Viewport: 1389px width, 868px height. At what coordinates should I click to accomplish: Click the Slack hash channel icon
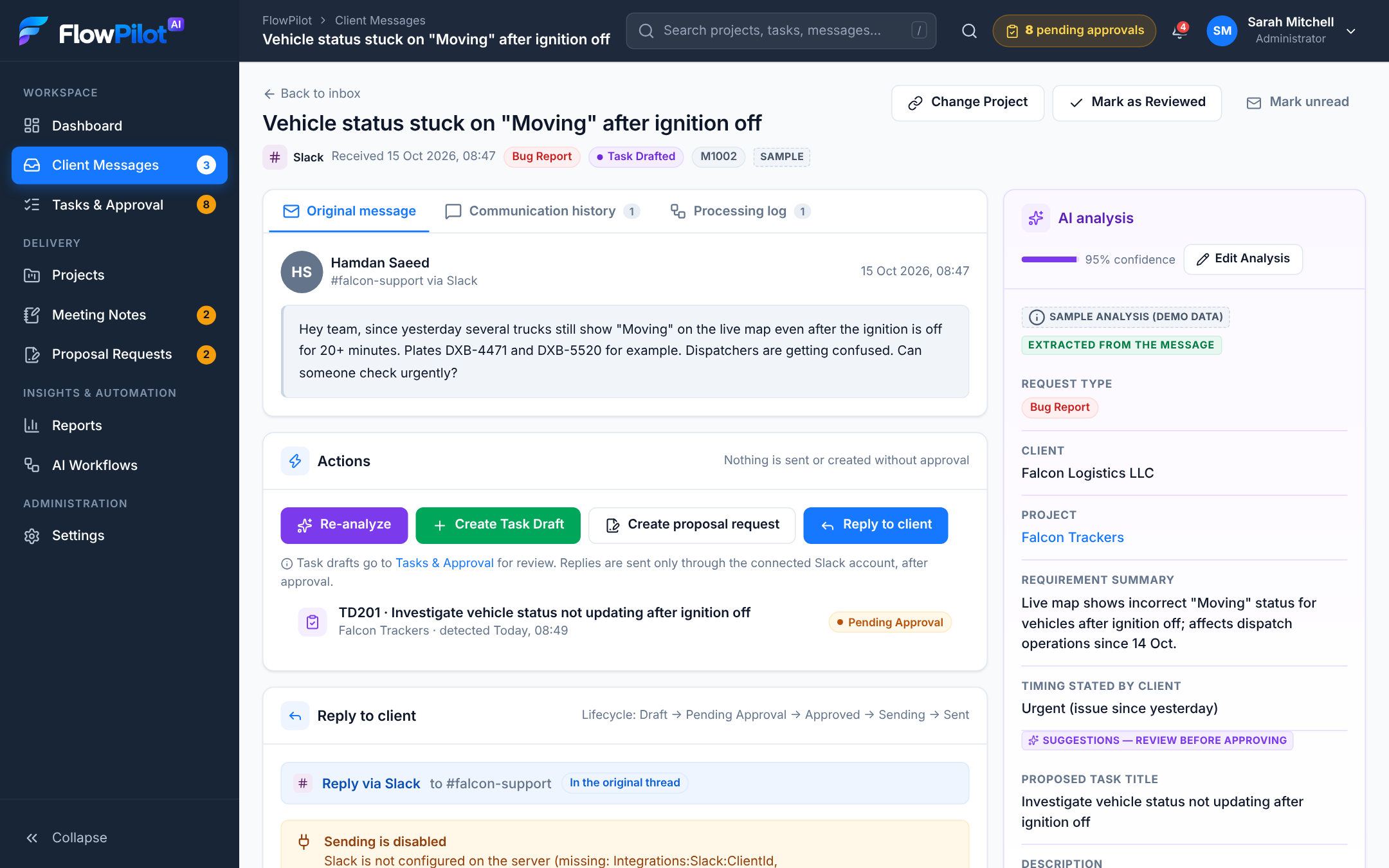click(x=275, y=157)
